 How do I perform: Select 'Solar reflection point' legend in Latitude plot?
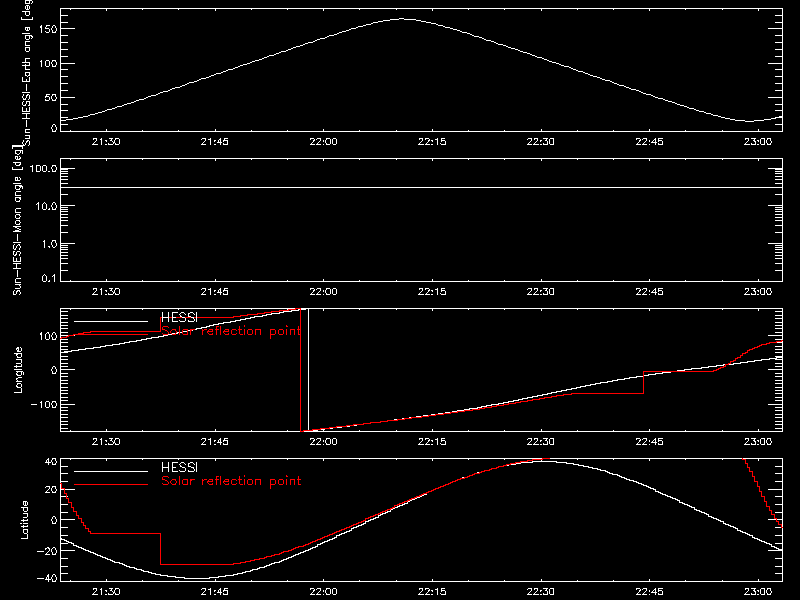pyautogui.click(x=231, y=481)
